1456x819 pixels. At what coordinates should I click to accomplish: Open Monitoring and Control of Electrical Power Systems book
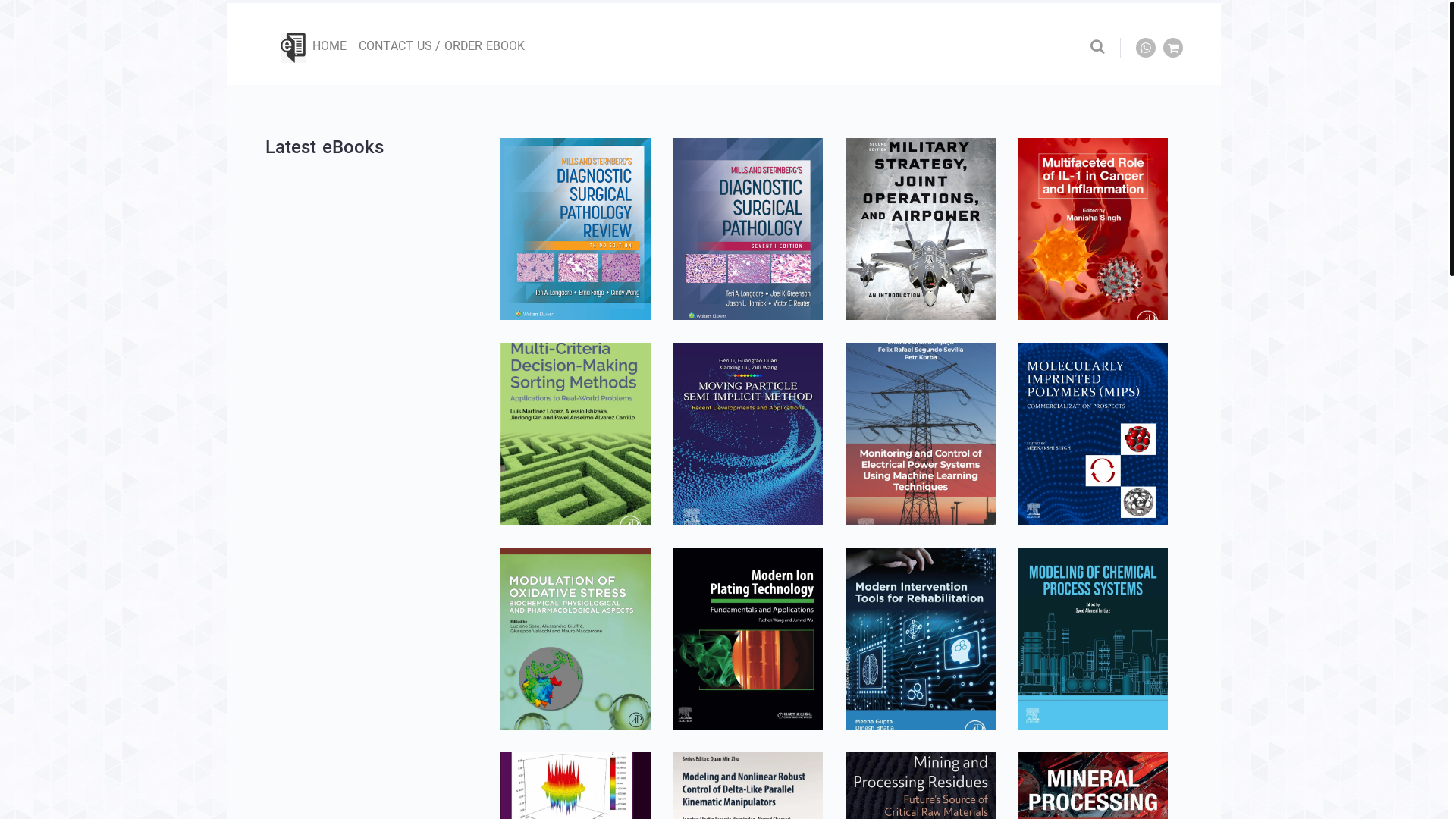(x=920, y=434)
